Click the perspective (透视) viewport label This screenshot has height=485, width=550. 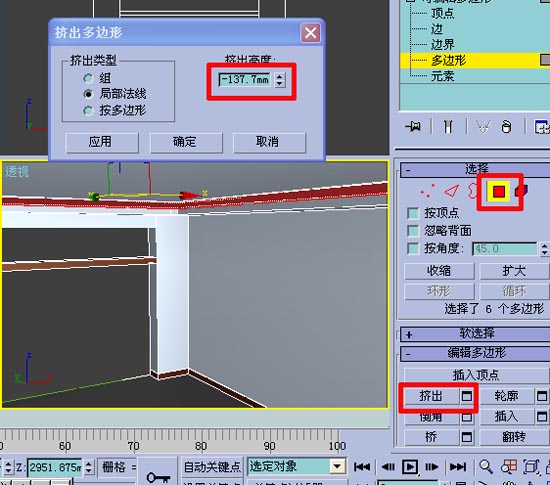(17, 172)
